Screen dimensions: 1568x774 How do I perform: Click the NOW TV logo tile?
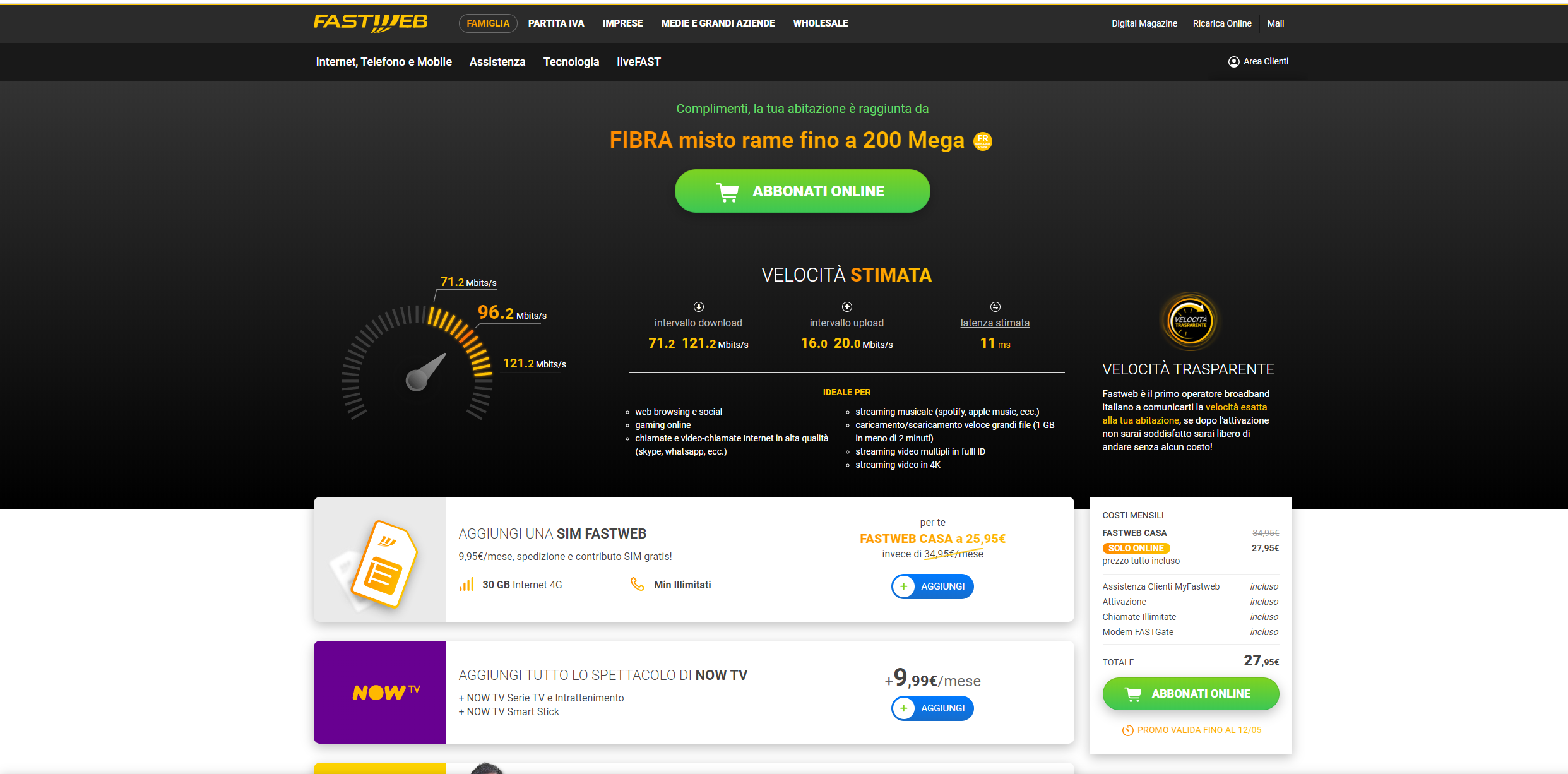pos(380,692)
